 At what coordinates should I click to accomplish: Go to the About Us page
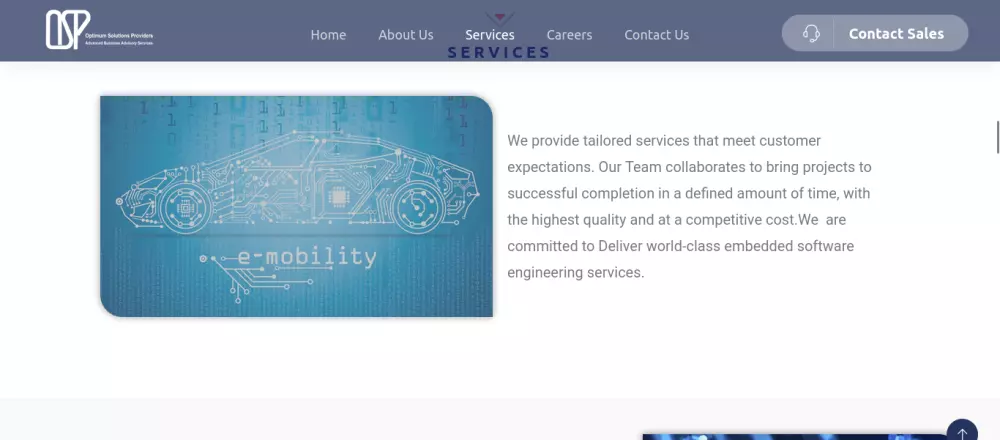tap(406, 35)
